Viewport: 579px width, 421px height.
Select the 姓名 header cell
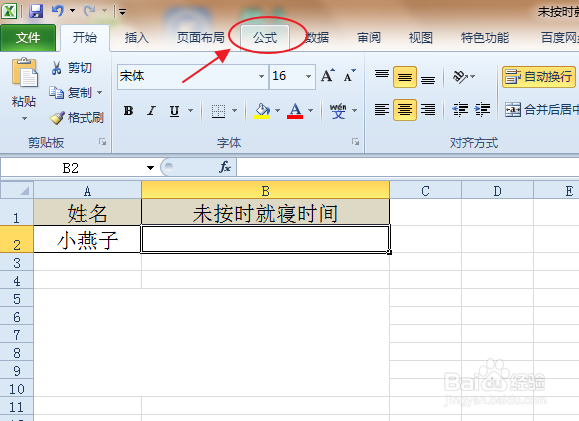coord(88,212)
